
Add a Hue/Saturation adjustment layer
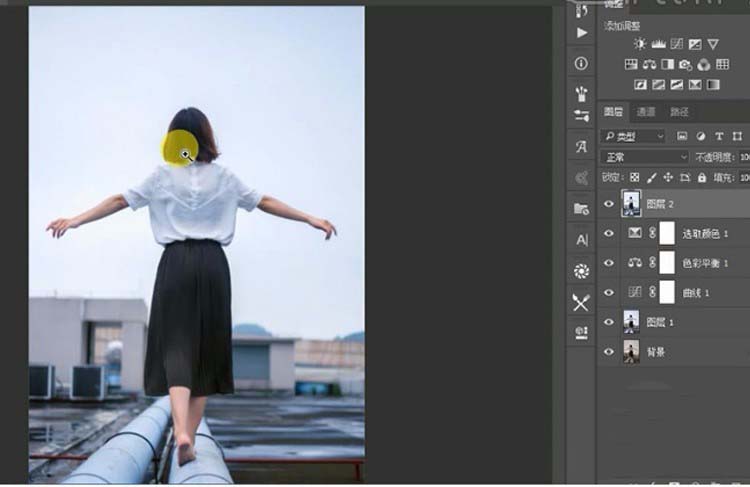click(631, 64)
